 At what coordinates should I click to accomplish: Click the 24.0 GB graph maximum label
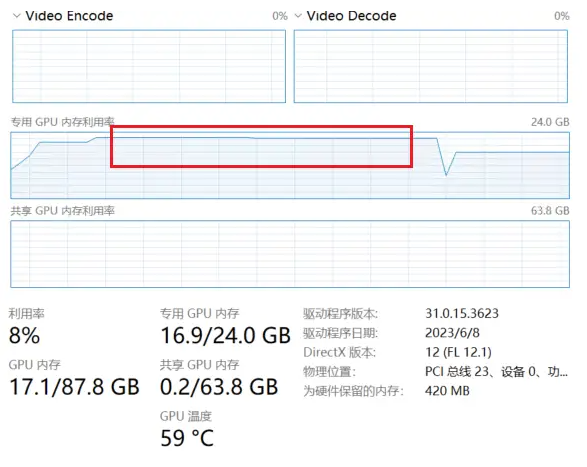coord(550,122)
